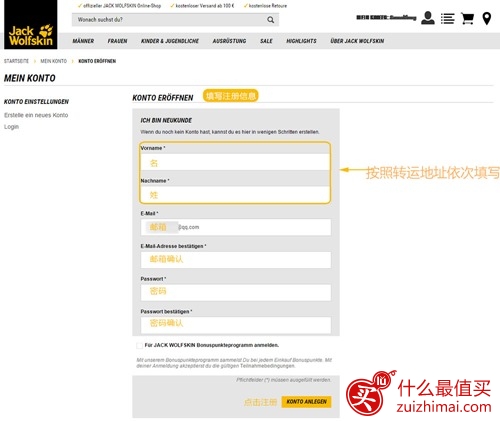Click the E-Mail-Adresse bestätigen field
Image resolution: width=500 pixels, height=421 pixels.
[x=236, y=260]
